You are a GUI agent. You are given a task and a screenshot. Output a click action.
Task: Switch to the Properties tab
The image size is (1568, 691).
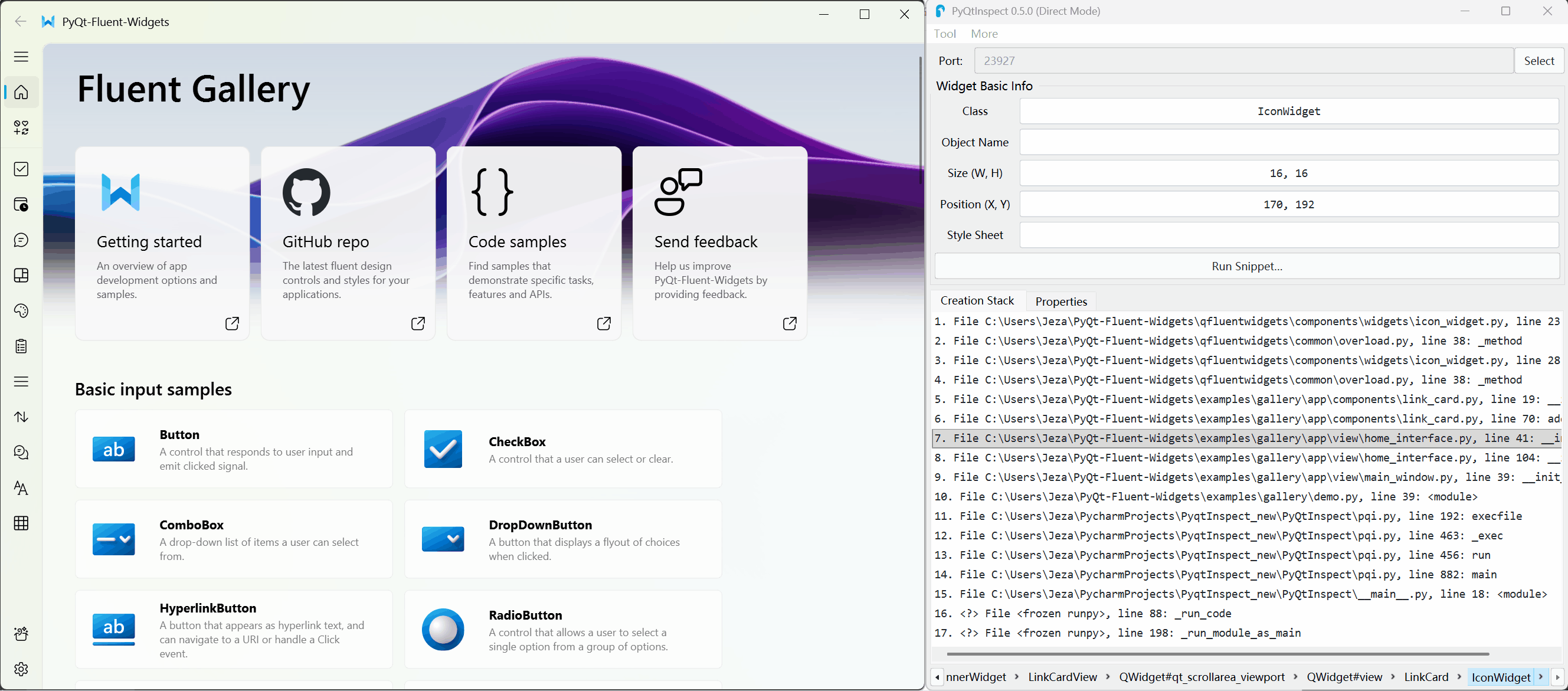tap(1060, 302)
